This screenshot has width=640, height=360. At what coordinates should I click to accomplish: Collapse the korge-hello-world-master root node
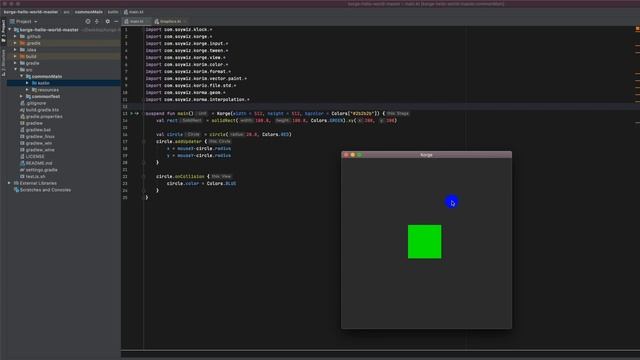click(10, 30)
